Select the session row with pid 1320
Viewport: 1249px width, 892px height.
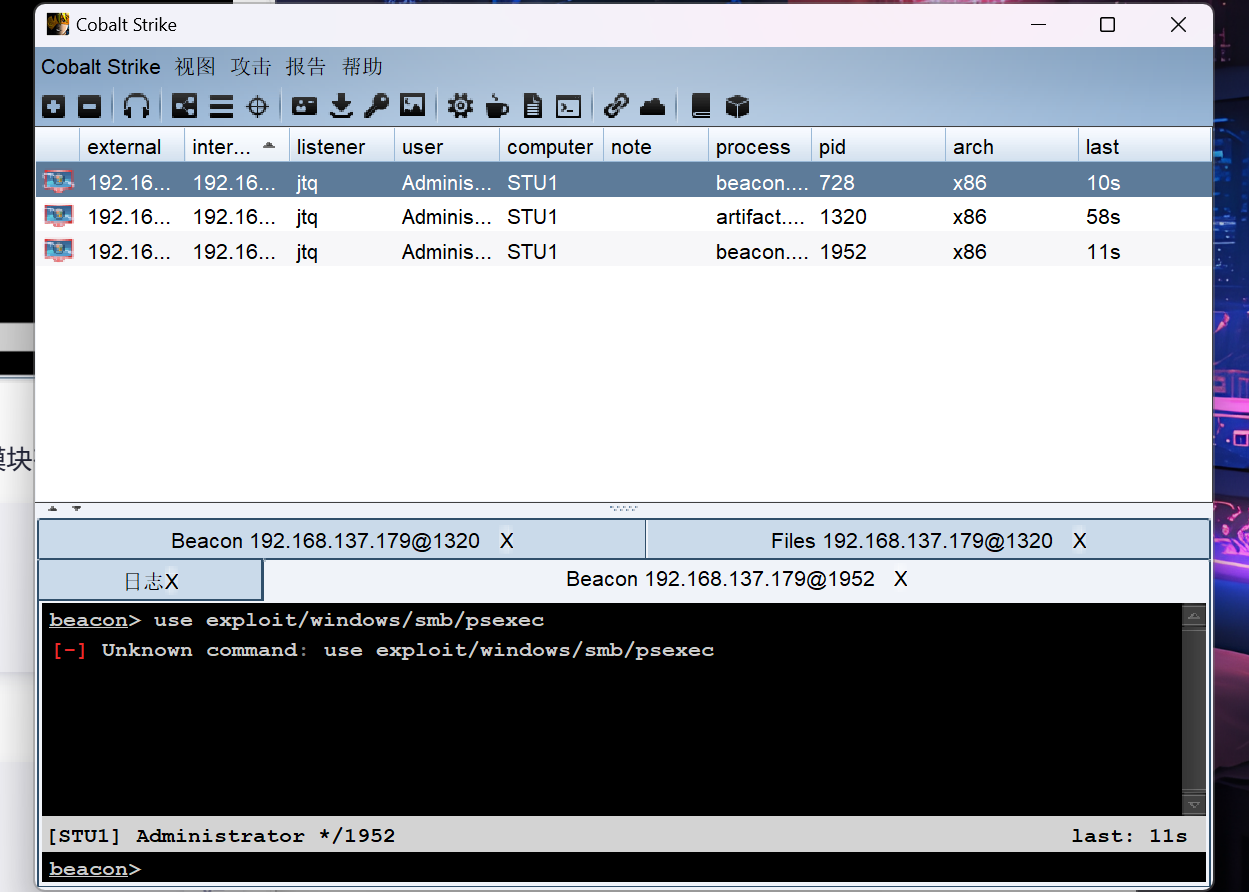point(623,216)
